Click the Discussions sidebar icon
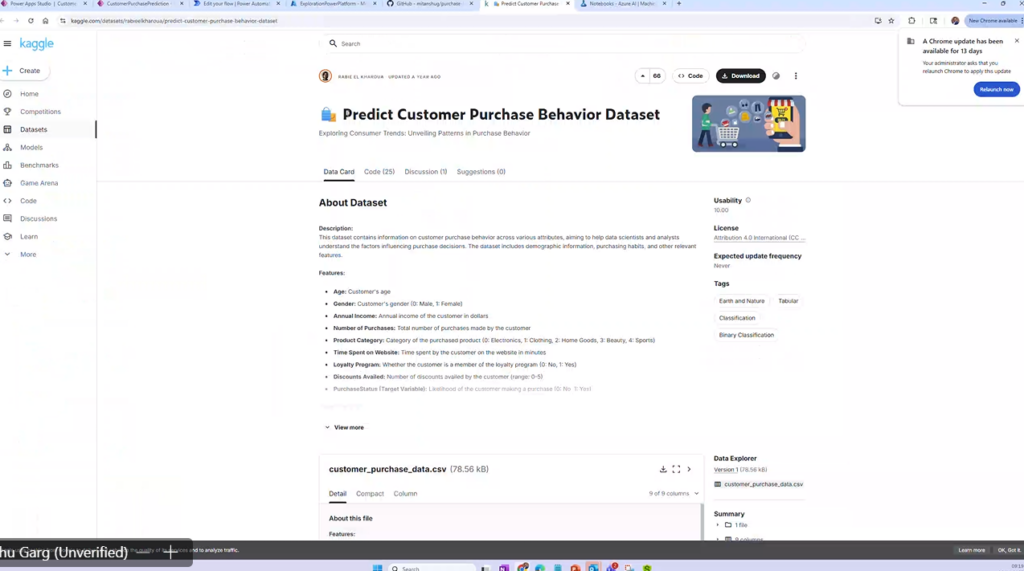The width and height of the screenshot is (1024, 571). pyautogui.click(x=7, y=219)
